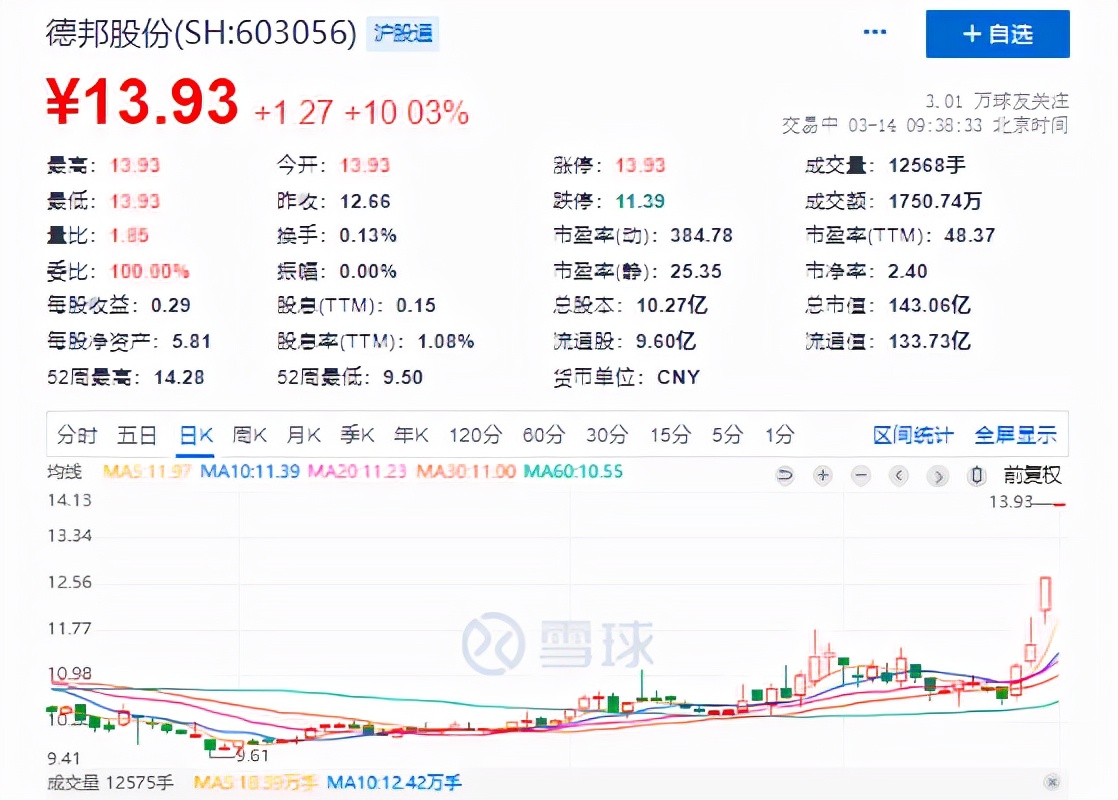Select the 周K tab

tap(250, 434)
